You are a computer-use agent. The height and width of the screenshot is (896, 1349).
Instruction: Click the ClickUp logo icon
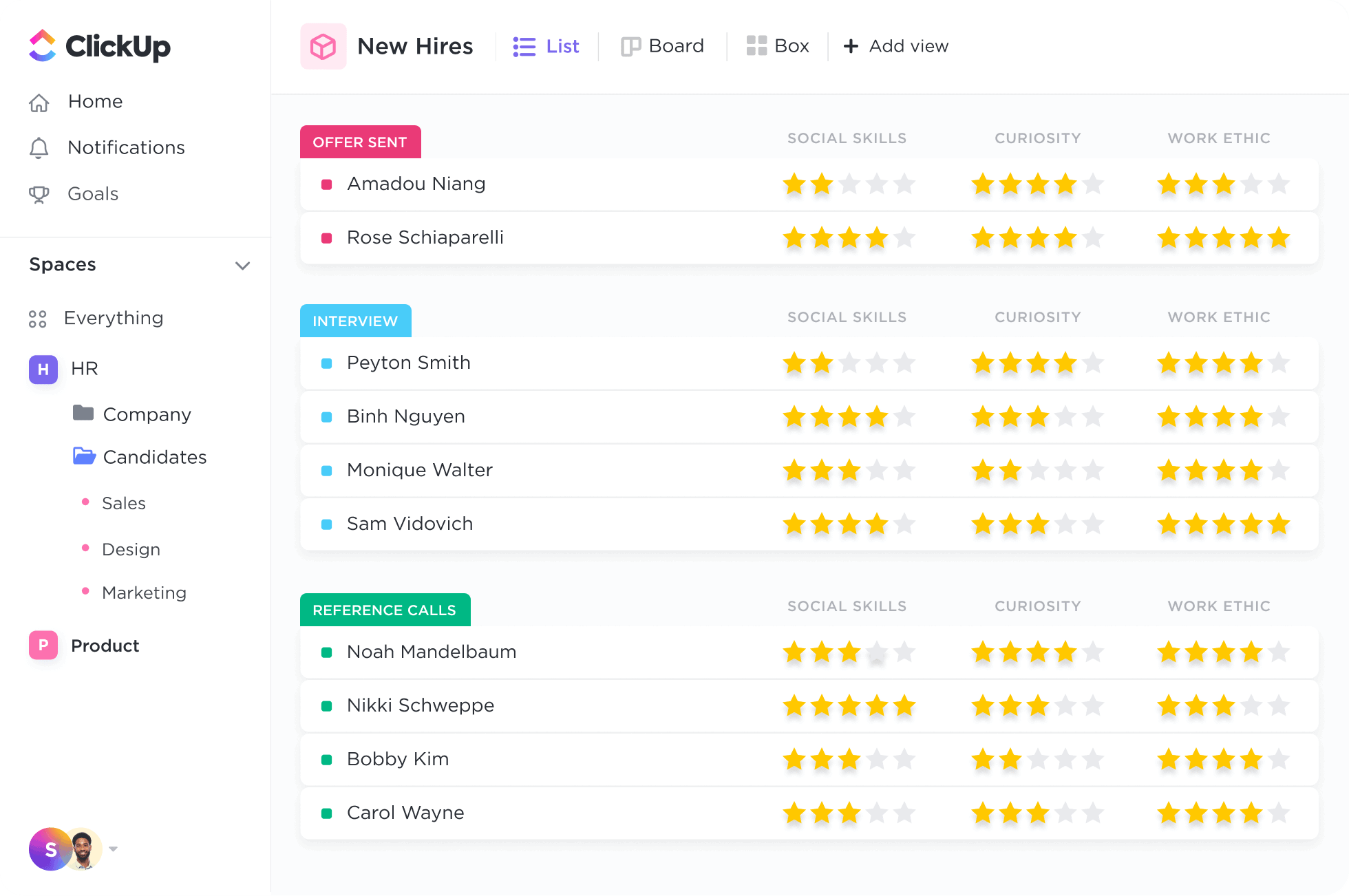42,46
